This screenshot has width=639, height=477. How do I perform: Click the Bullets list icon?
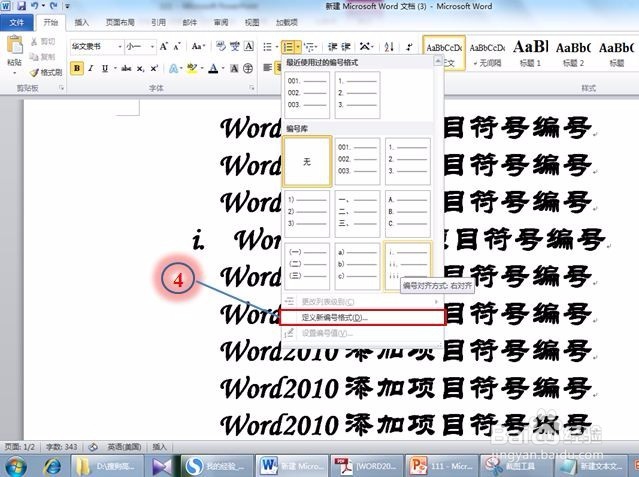pyautogui.click(x=267, y=47)
